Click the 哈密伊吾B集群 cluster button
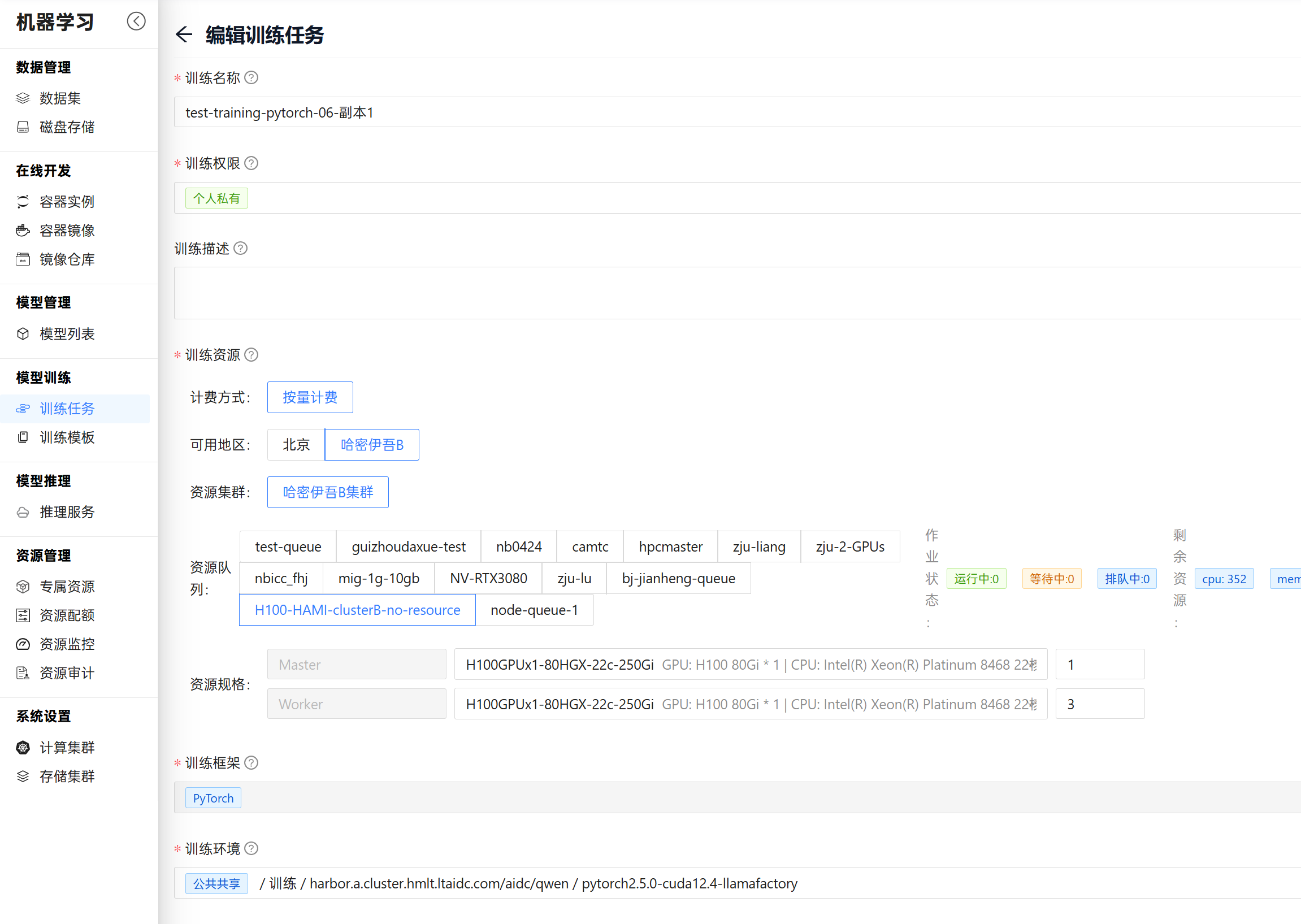 328,492
